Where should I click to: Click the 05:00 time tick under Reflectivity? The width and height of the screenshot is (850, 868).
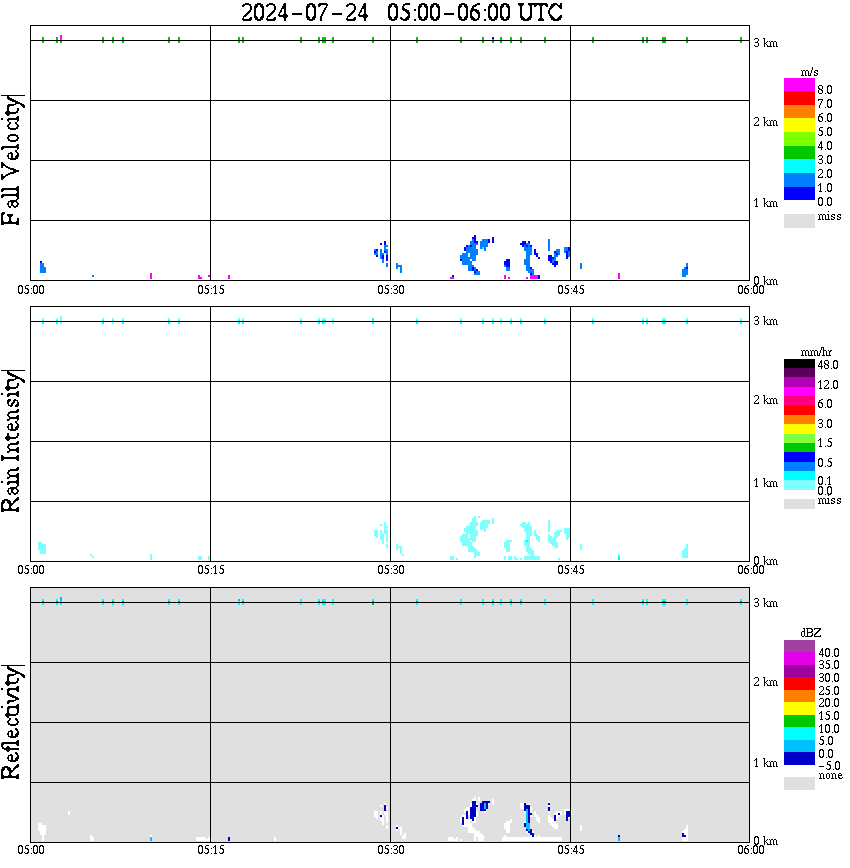pos(30,850)
